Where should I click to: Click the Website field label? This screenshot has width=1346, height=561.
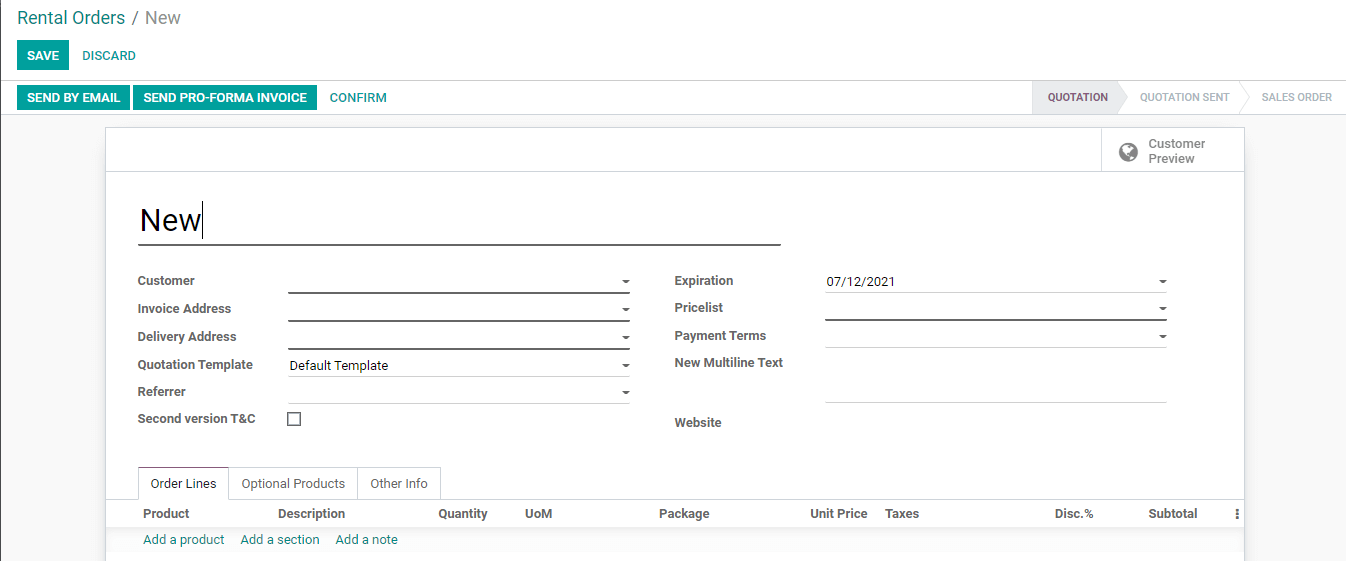coord(698,423)
